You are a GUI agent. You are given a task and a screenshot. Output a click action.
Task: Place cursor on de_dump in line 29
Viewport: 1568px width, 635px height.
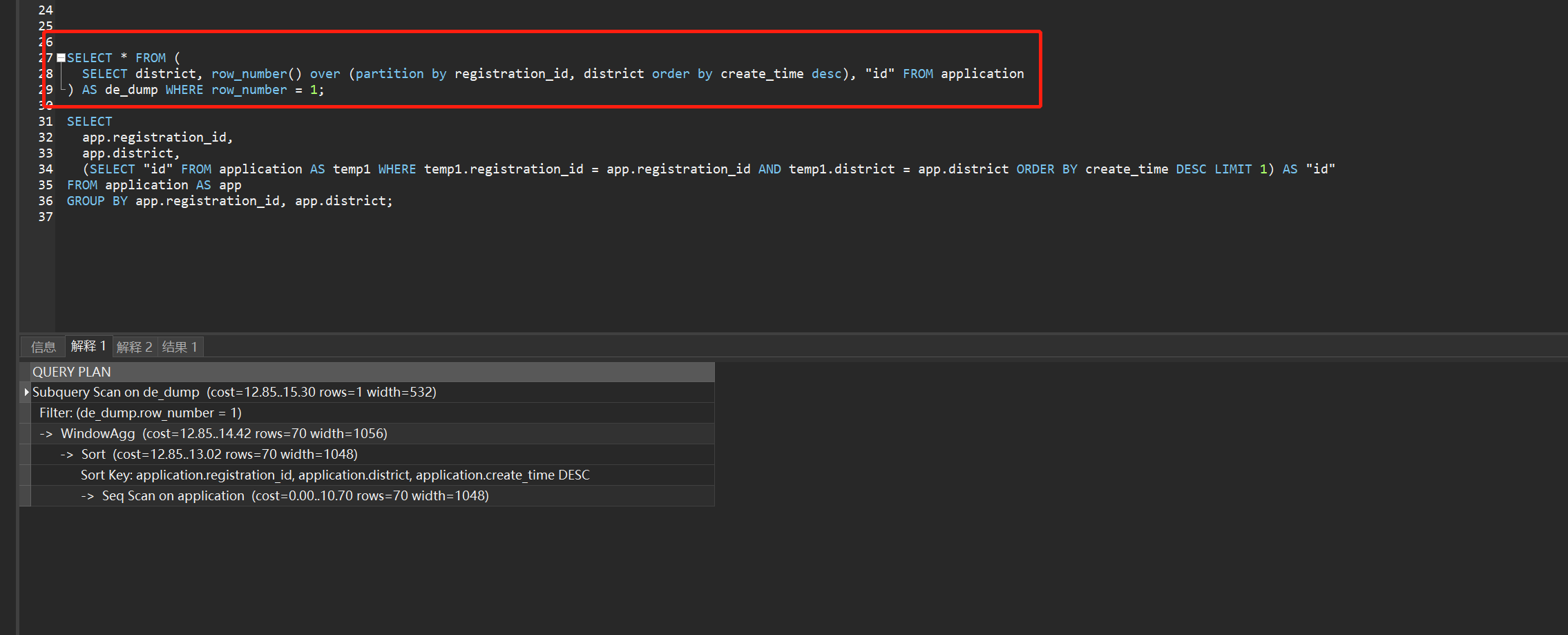tap(131, 90)
